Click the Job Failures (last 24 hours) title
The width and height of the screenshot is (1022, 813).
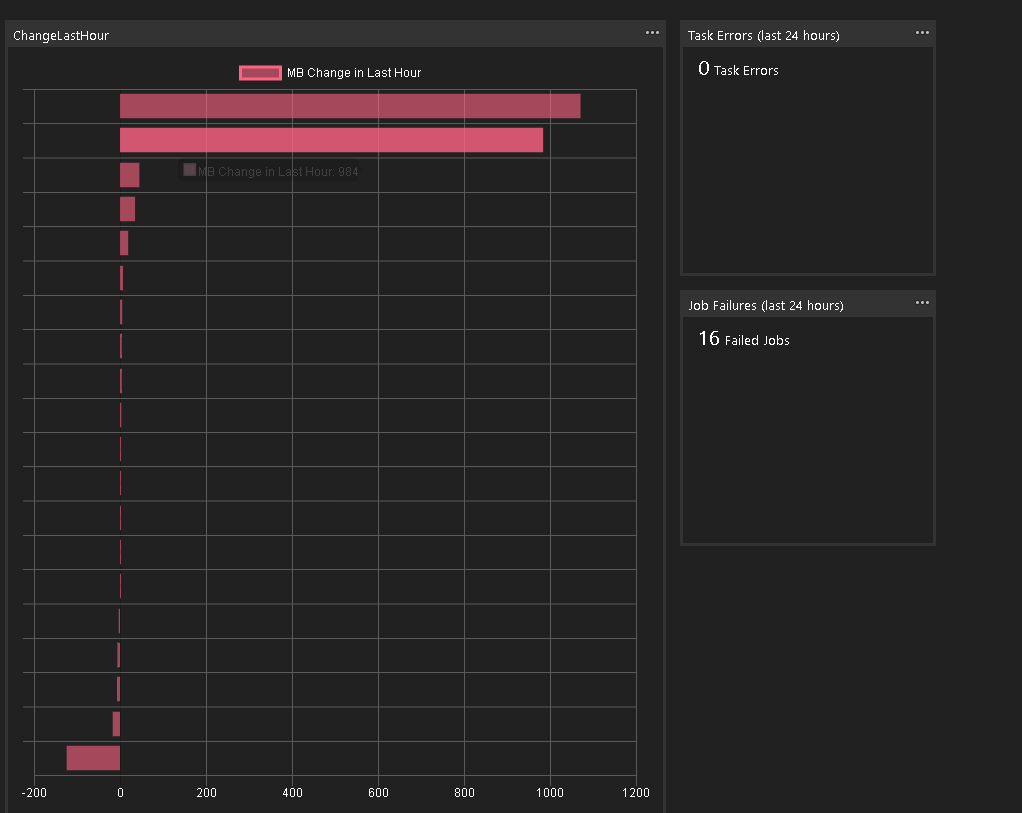coord(766,306)
